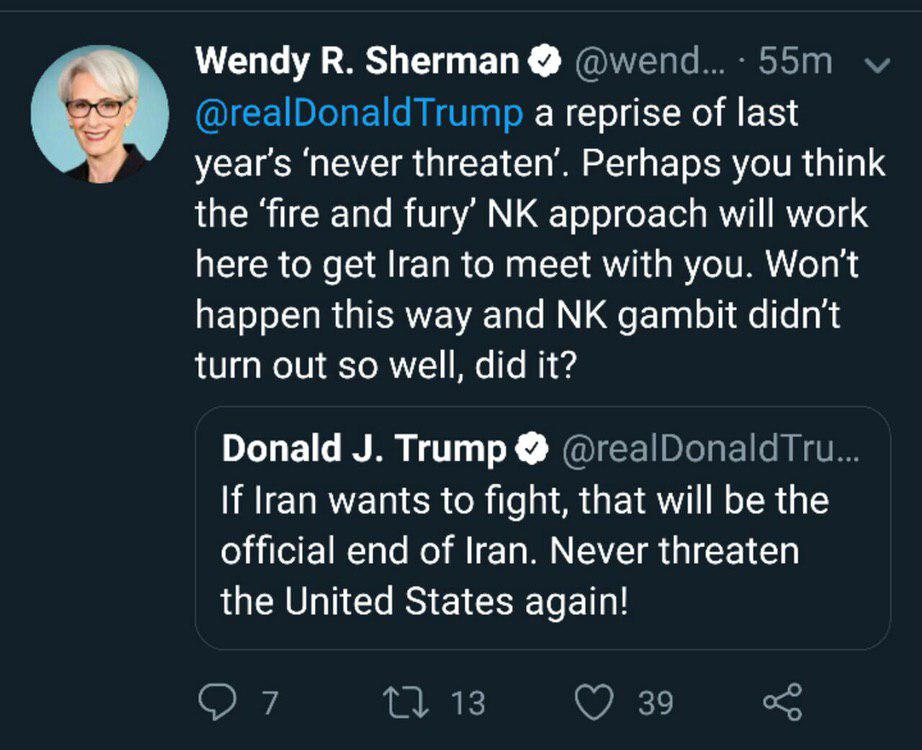Click the Wendy R. Sherman display name
The height and width of the screenshot is (750, 922).
coord(358,62)
